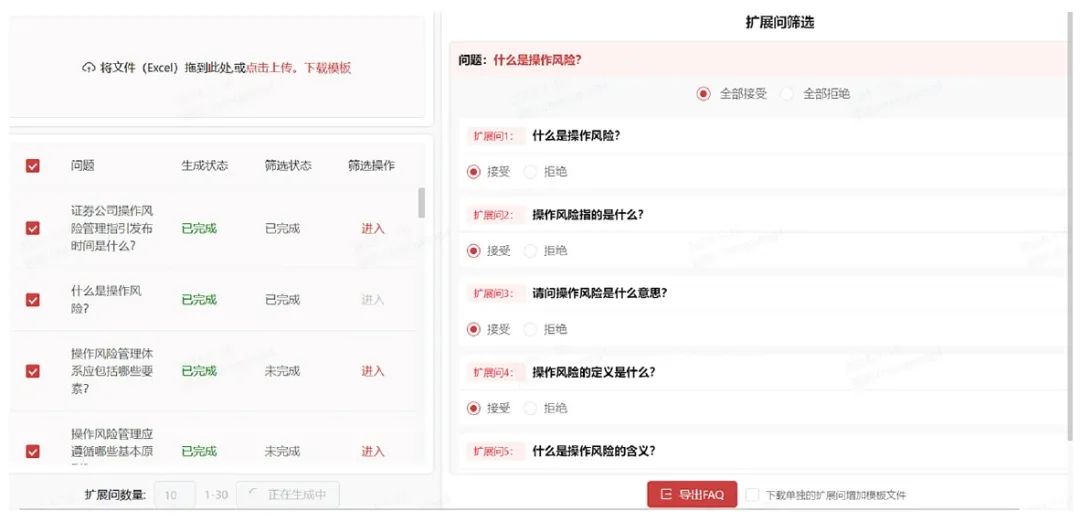Viewport: 1080px width, 522px height.
Task: Toggle the select-all checkbox in table header
Action: (x=32, y=166)
